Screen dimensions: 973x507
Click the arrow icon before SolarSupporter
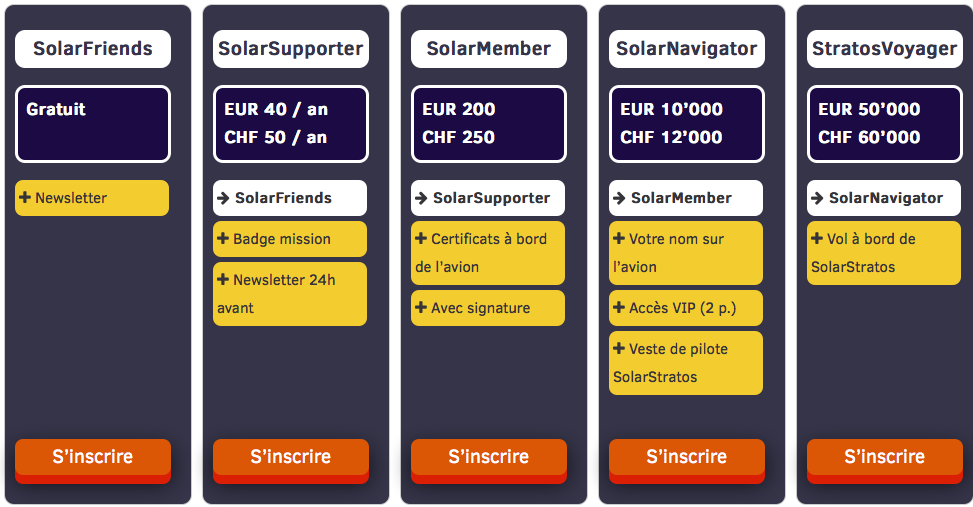pyautogui.click(x=421, y=198)
